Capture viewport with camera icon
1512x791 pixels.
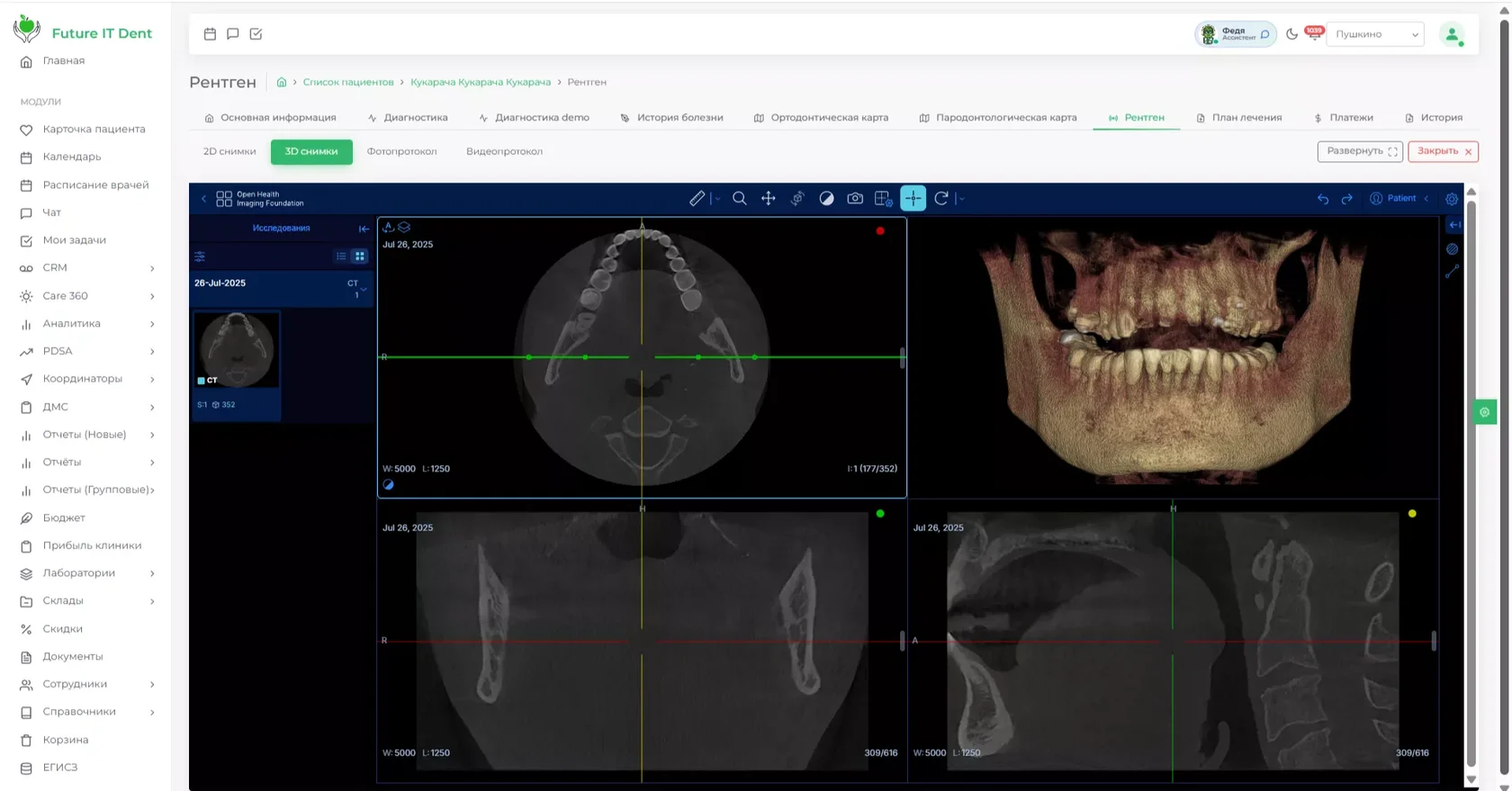point(855,199)
